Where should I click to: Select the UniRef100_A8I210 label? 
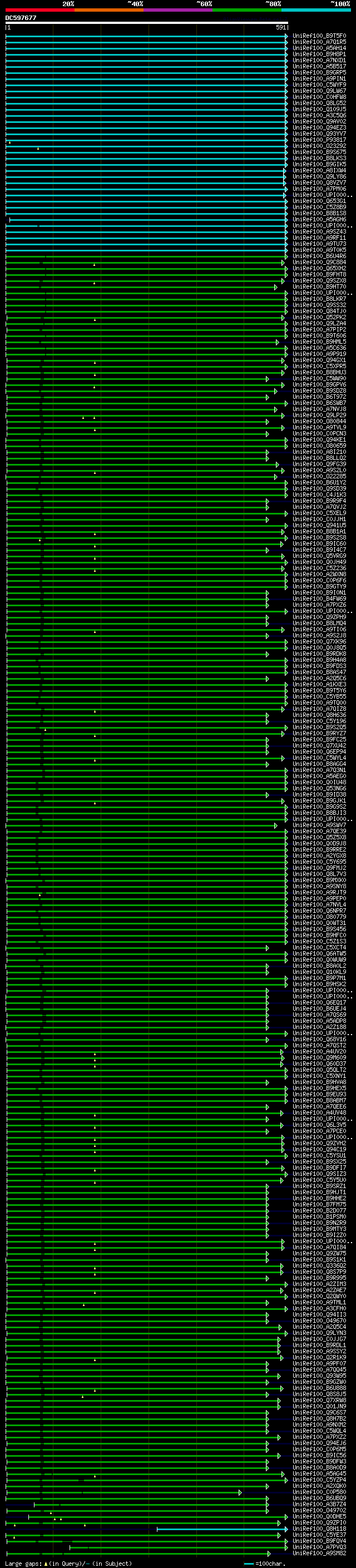point(319,452)
